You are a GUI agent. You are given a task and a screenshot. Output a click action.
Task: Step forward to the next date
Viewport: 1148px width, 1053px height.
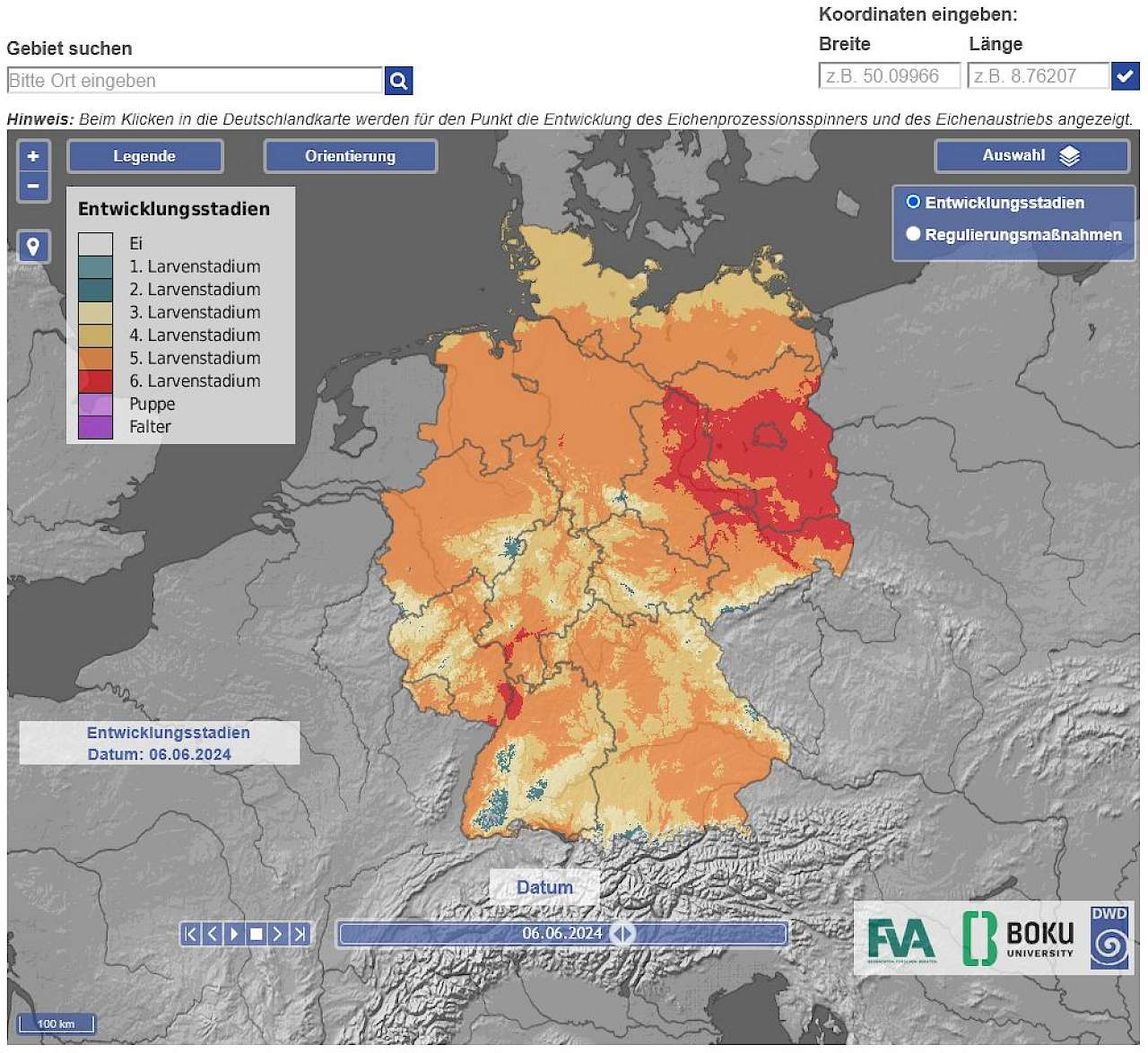click(278, 934)
